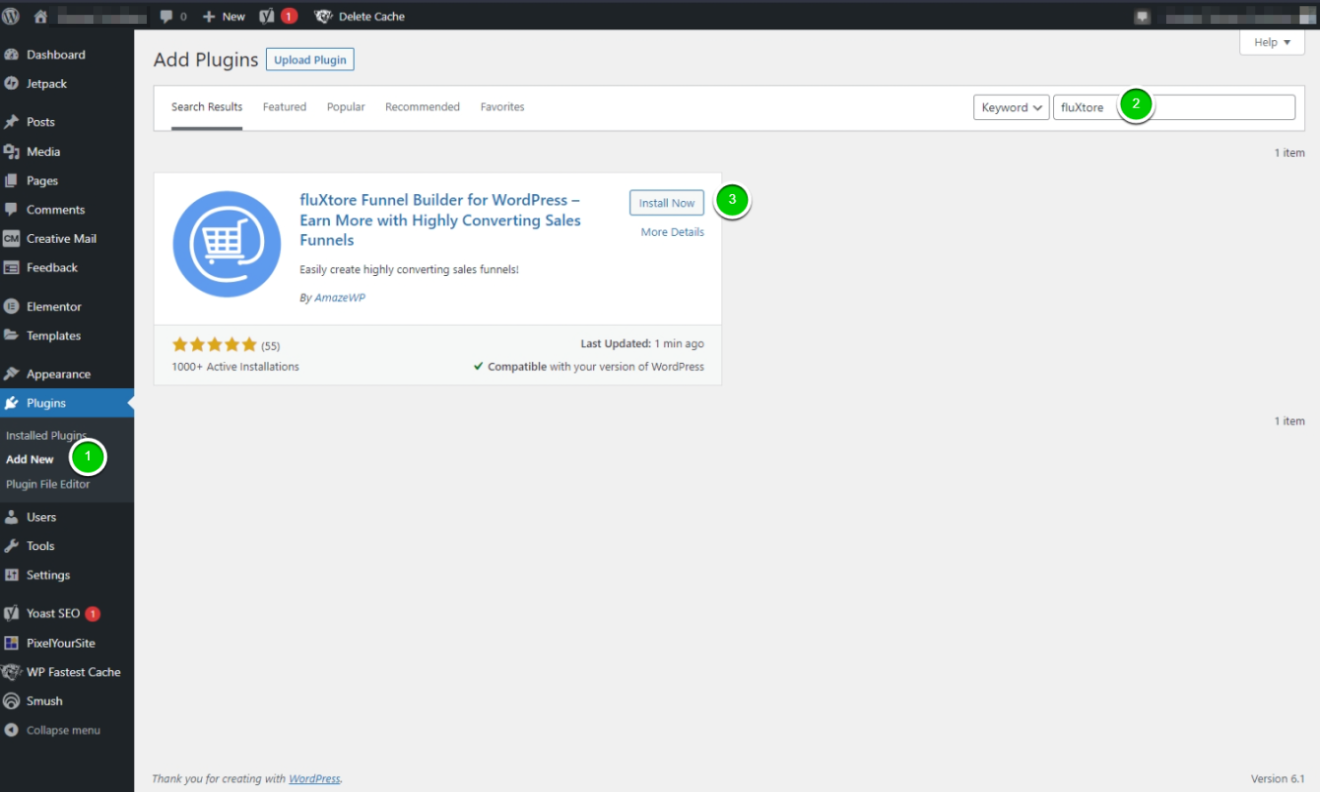Install the fluXtore Funnel Builder plugin
1320x792 pixels.
click(x=666, y=202)
